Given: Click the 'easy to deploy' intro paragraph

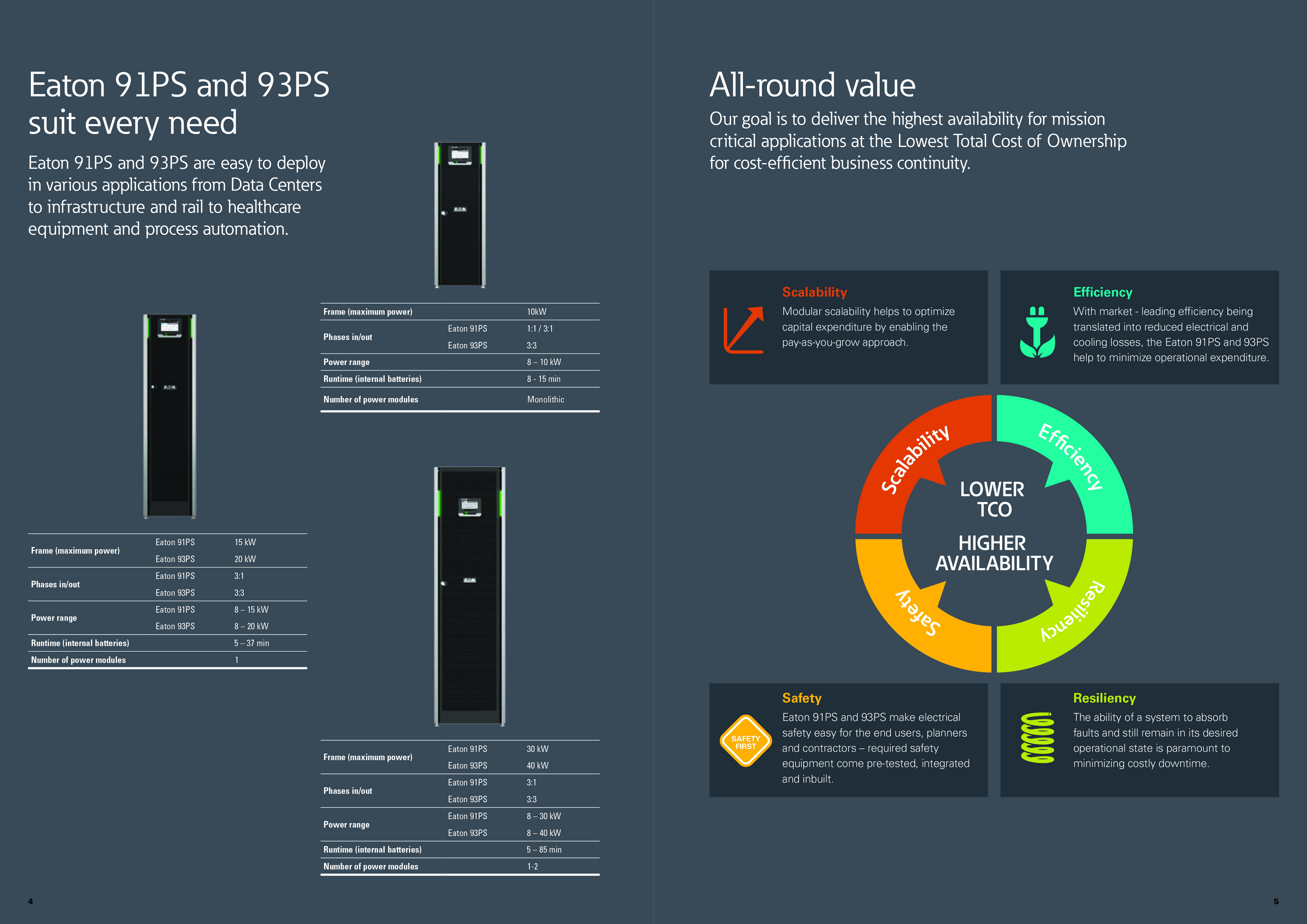Looking at the screenshot, I should [177, 196].
